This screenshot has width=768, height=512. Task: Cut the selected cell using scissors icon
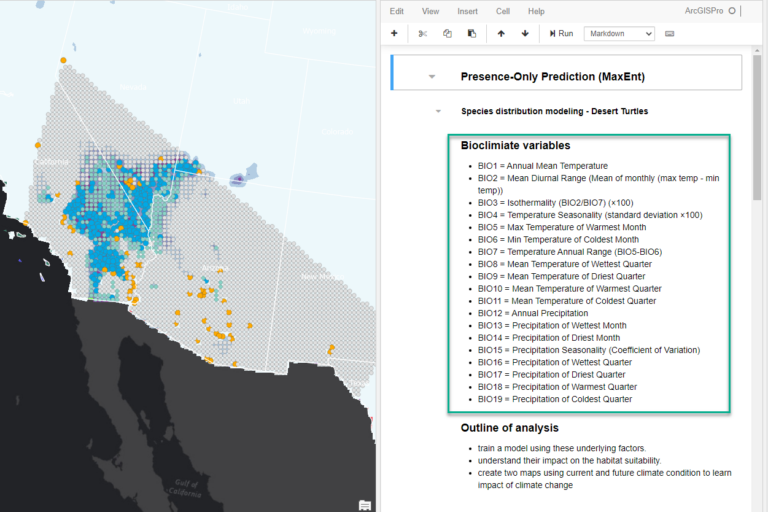(423, 34)
